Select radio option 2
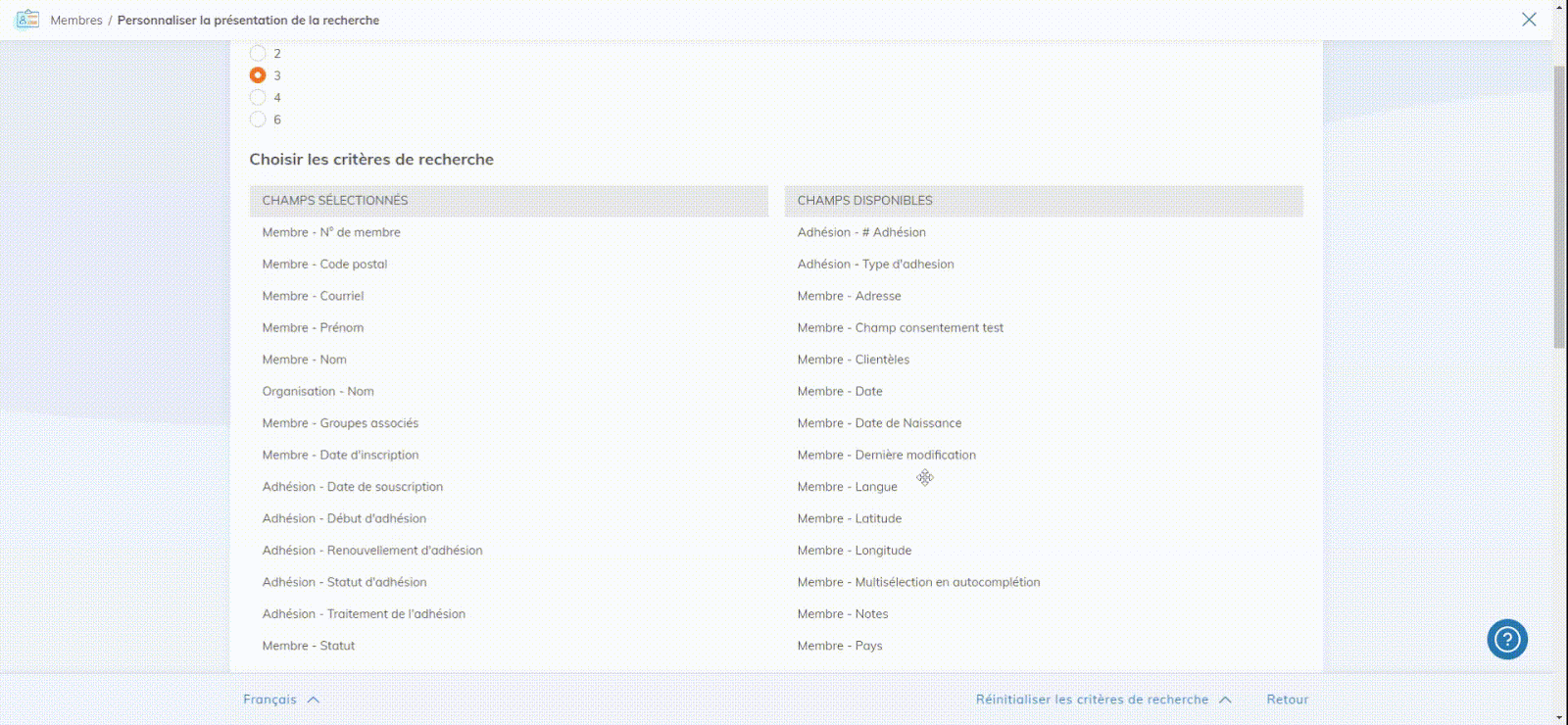1568x725 pixels. tap(258, 54)
